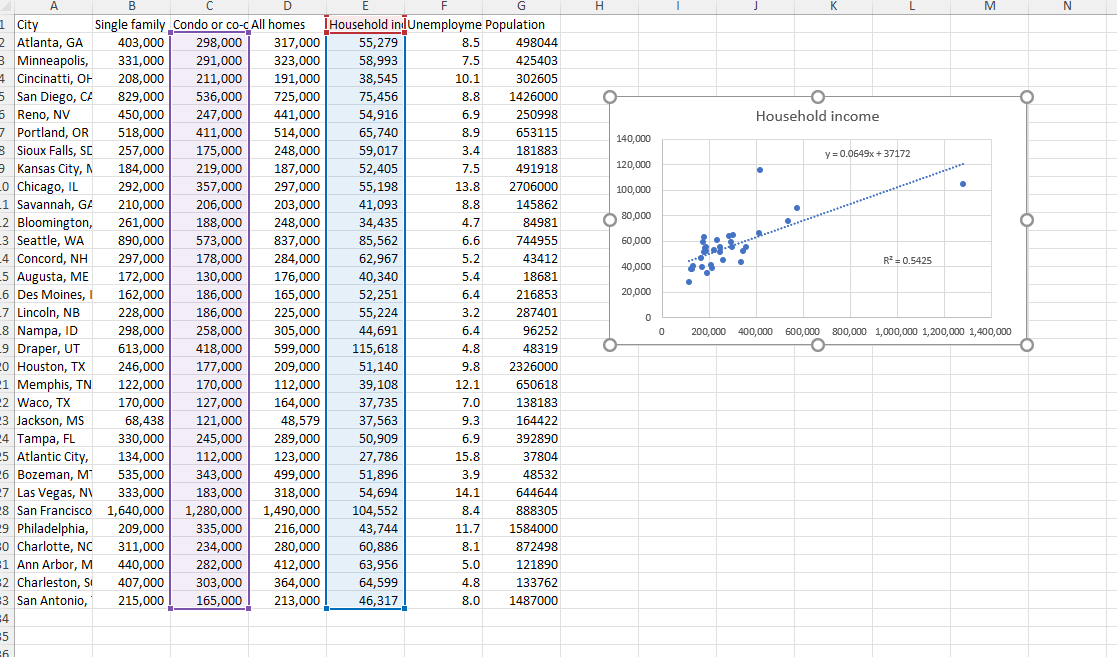This screenshot has height=657, width=1117.
Task: Select the R² = 0.5425 label
Action: [x=907, y=260]
